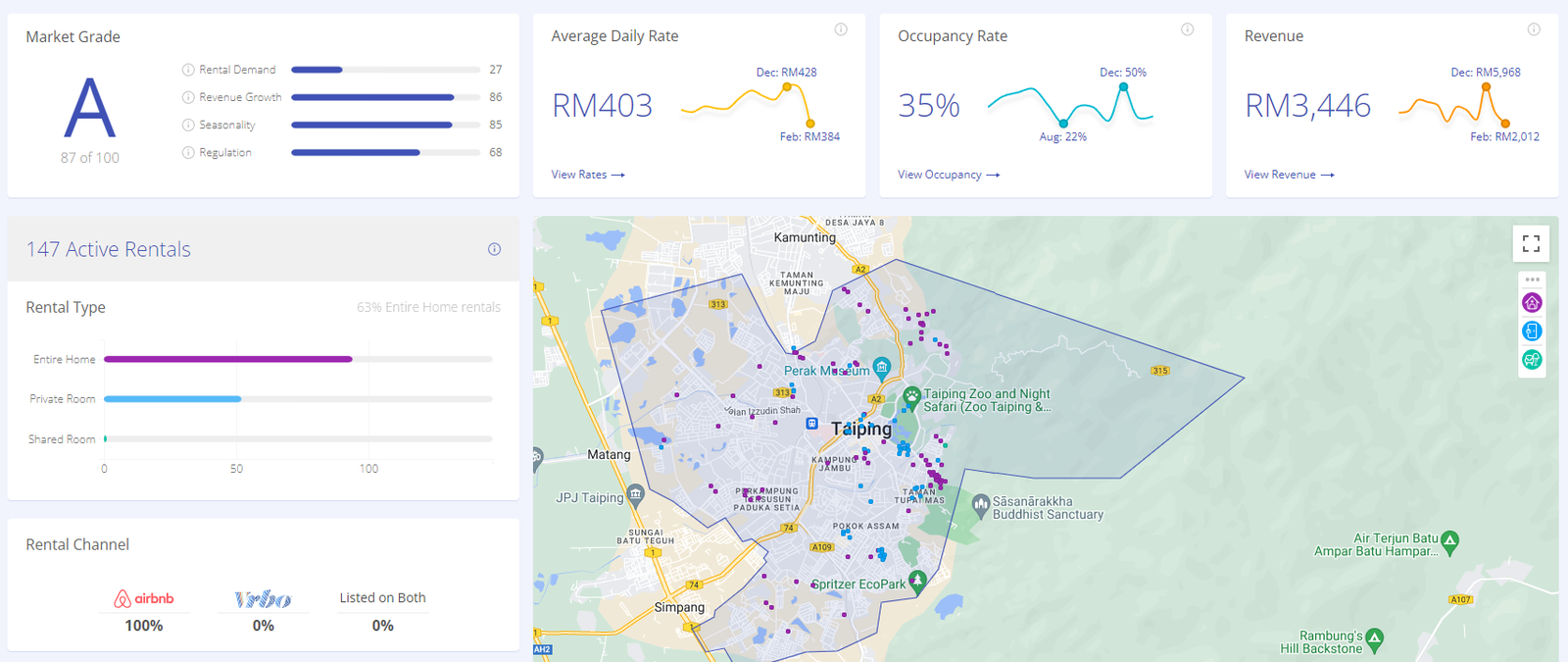
Task: Click info icon on Average Daily Rate card
Action: click(x=841, y=29)
